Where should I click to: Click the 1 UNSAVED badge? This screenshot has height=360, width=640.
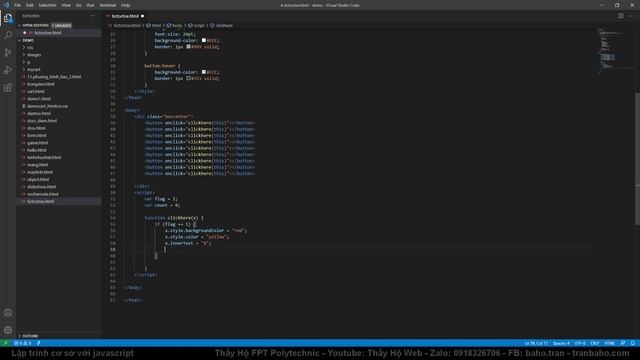61,25
